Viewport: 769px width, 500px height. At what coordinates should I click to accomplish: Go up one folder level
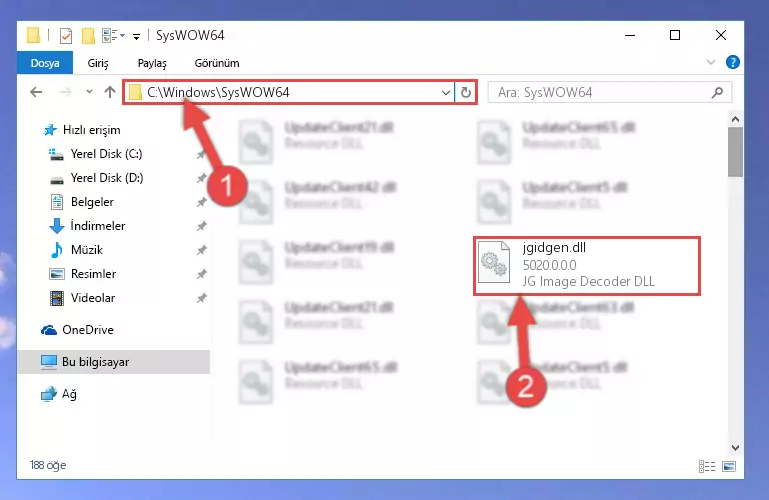pos(110,92)
